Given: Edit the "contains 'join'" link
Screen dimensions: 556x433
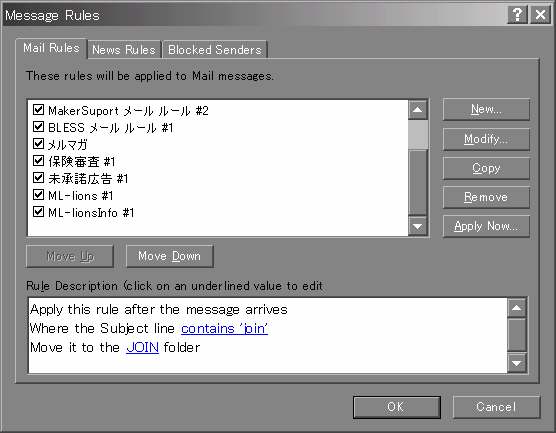Looking at the screenshot, I should coord(224,329).
